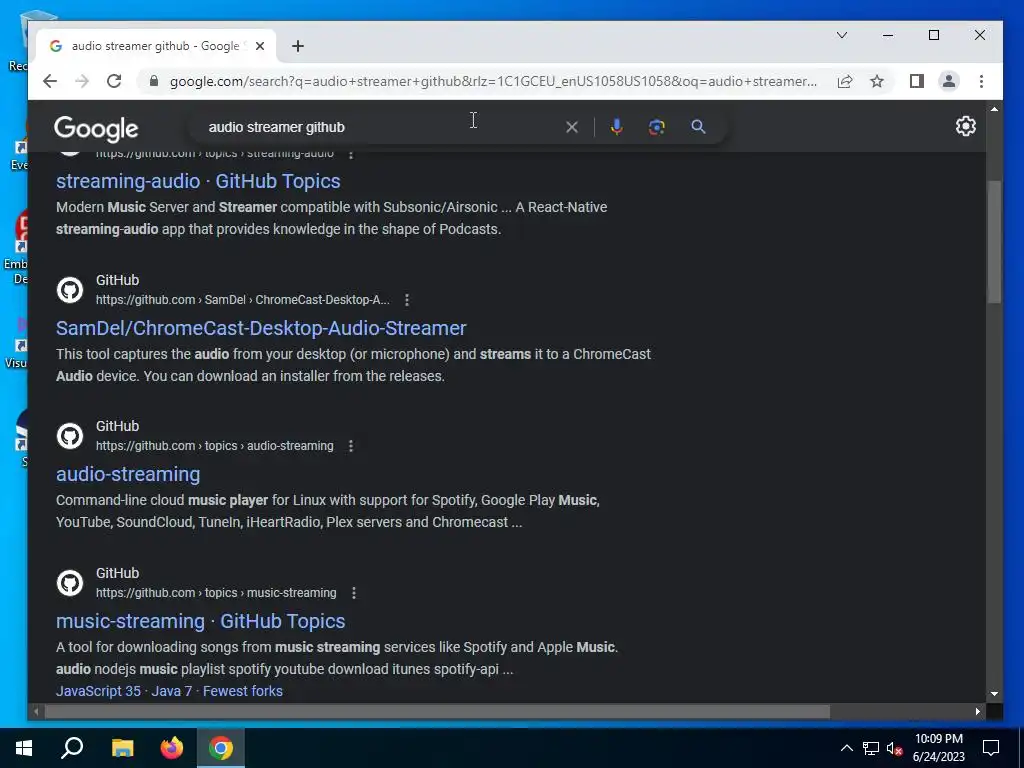This screenshot has width=1024, height=768.
Task: Start voice search with the microphone
Action: coord(616,127)
